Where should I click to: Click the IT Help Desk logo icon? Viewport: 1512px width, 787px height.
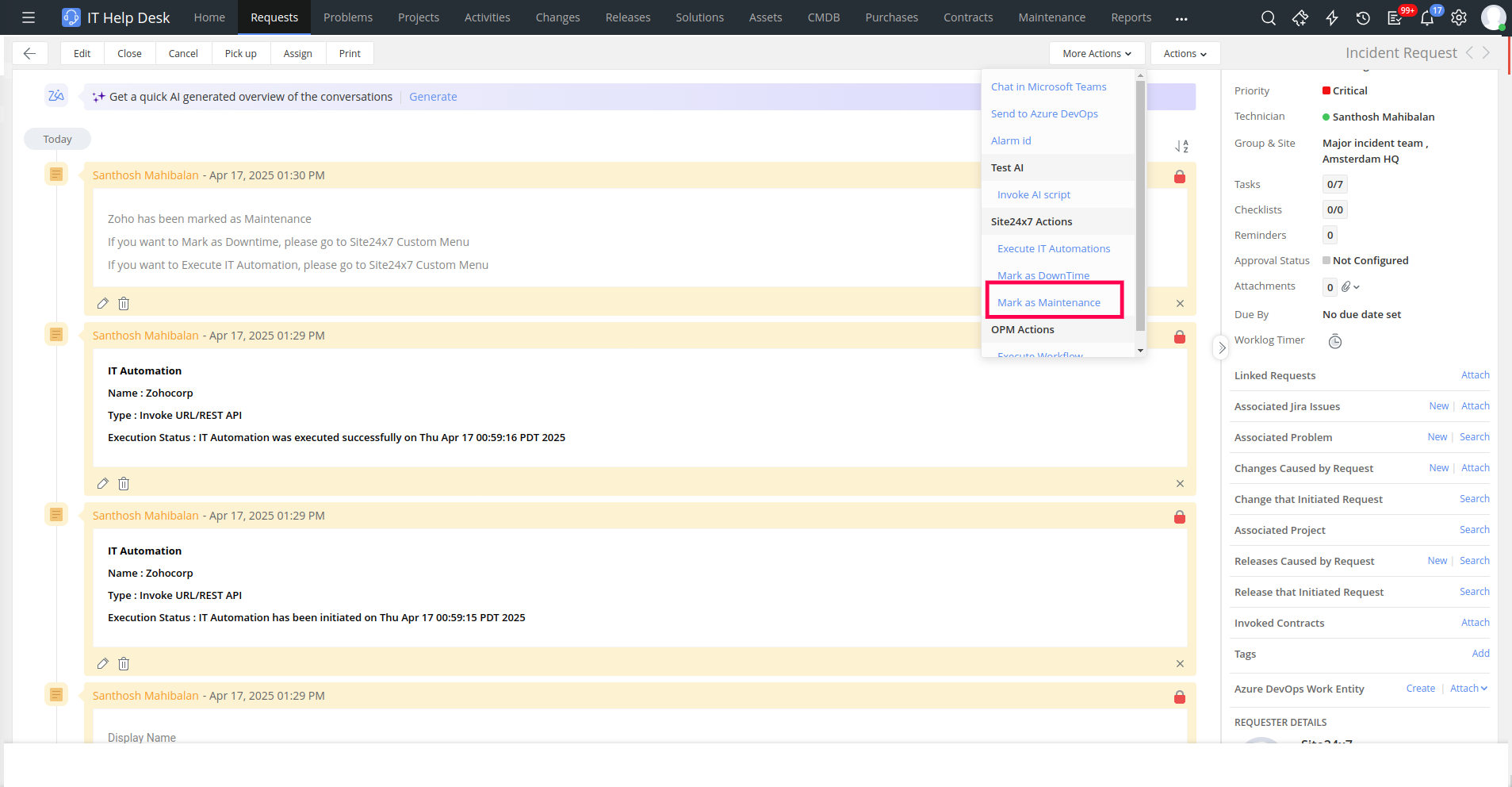pyautogui.click(x=71, y=17)
